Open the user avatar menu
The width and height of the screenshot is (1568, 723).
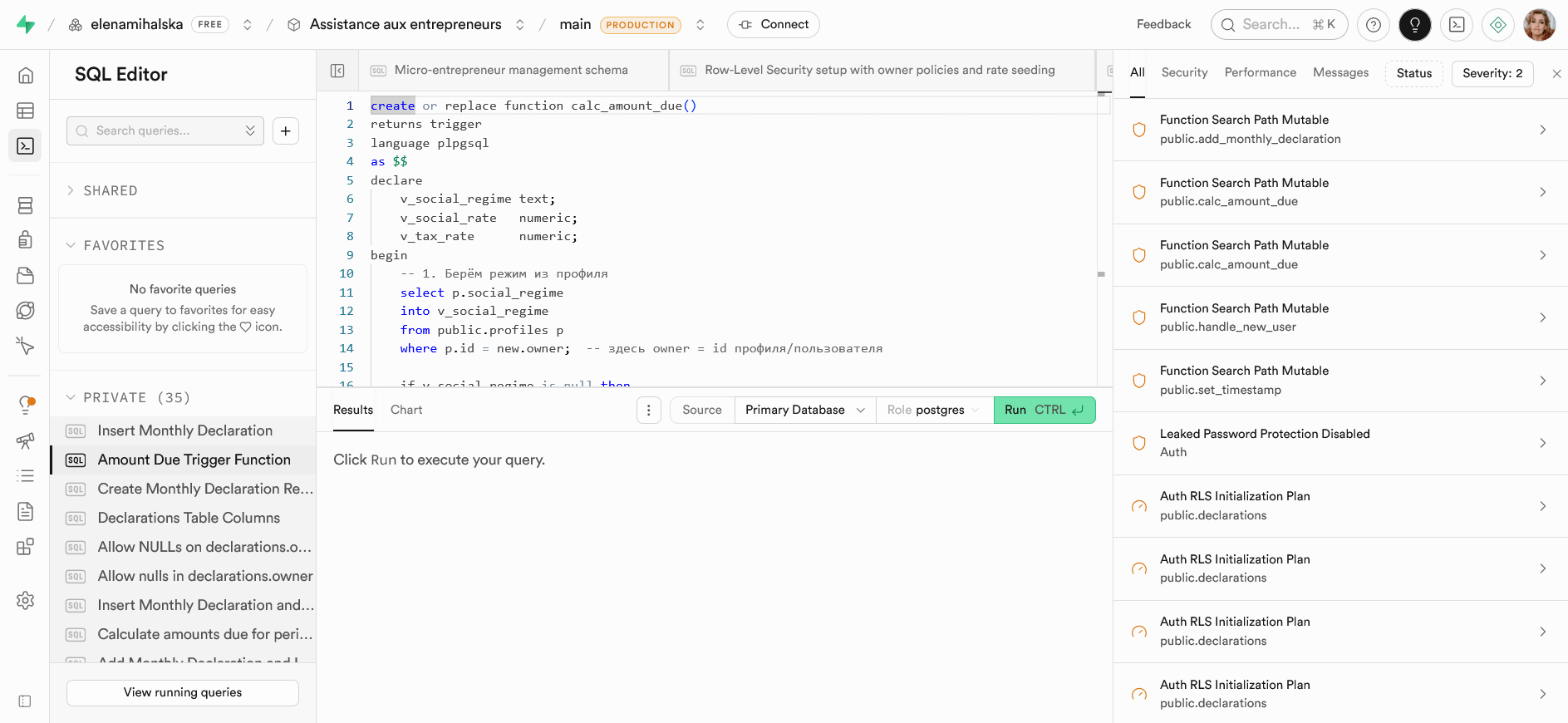[1540, 25]
